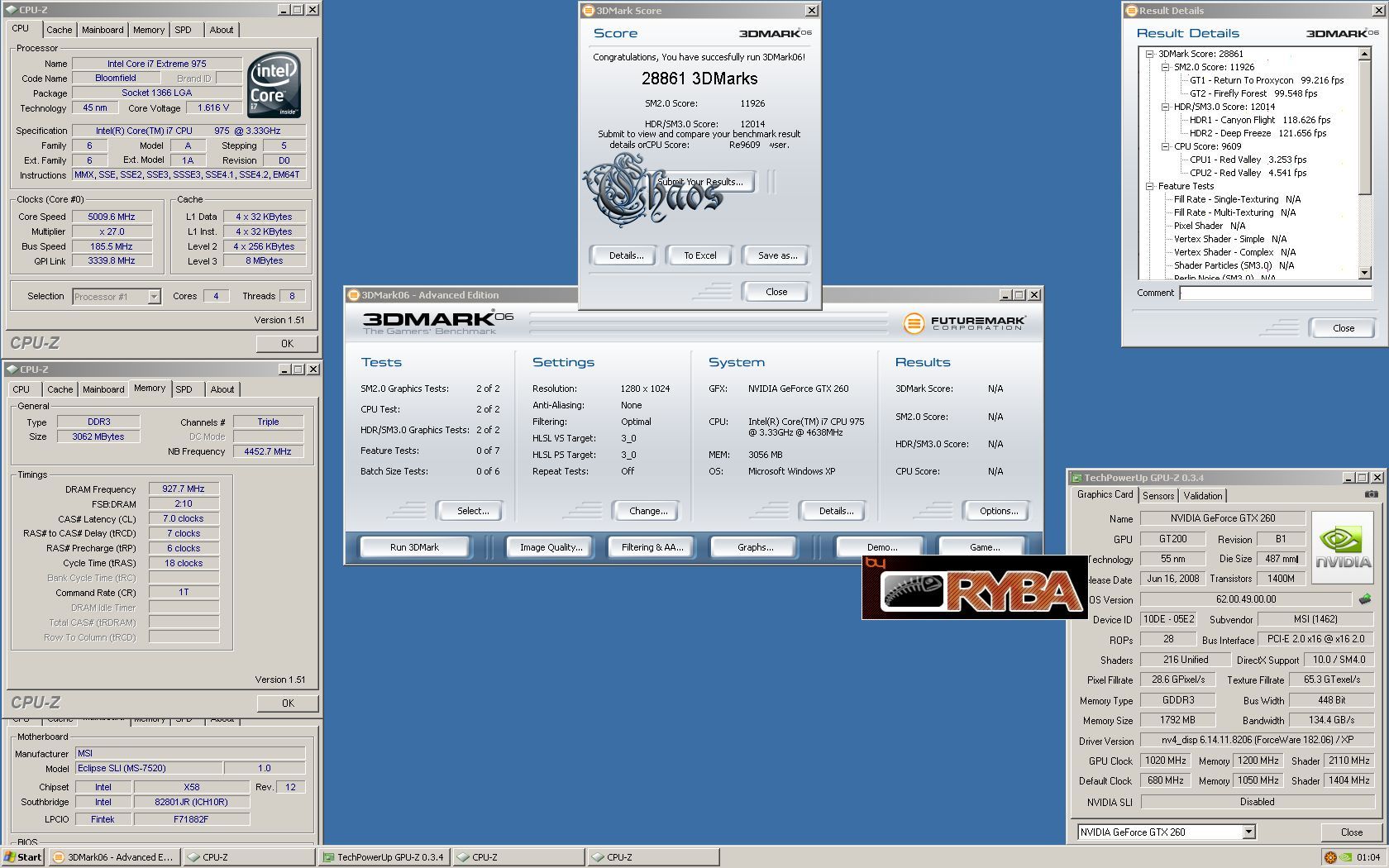Switch to TechPowerUp GPU-Z in the taskbar
This screenshot has width=1389, height=868.
pyautogui.click(x=384, y=857)
